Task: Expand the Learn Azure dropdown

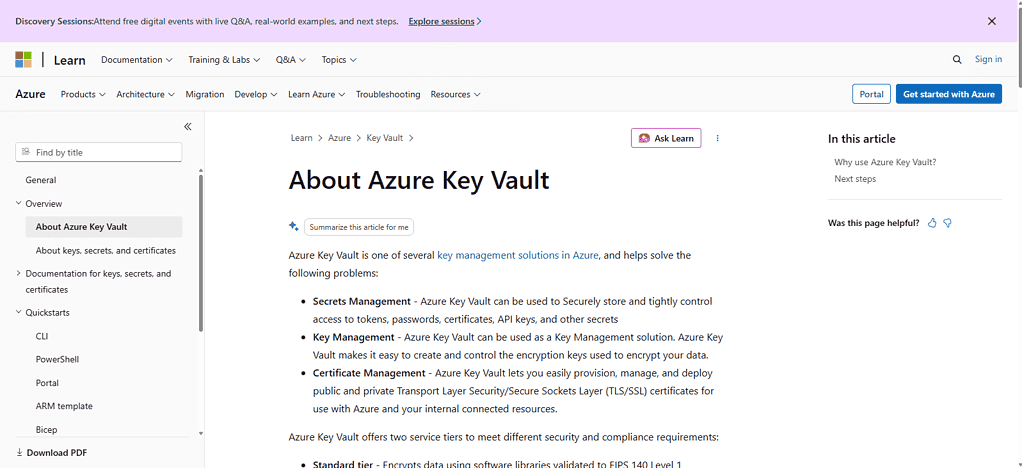Action: (317, 94)
